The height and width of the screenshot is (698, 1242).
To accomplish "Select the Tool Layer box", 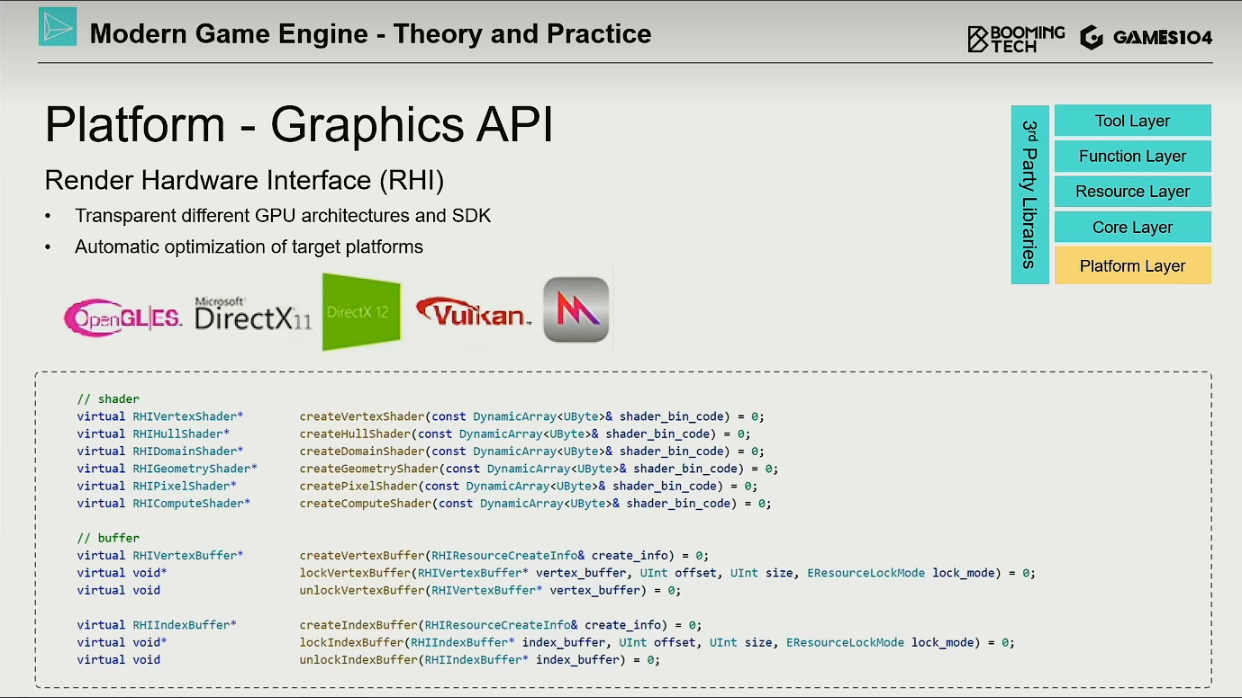I will pos(1132,121).
